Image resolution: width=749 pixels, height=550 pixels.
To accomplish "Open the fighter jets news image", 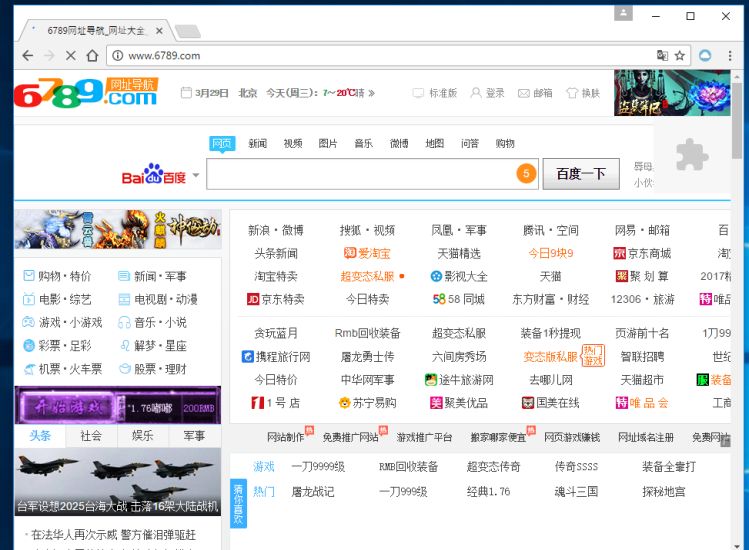I will point(118,482).
